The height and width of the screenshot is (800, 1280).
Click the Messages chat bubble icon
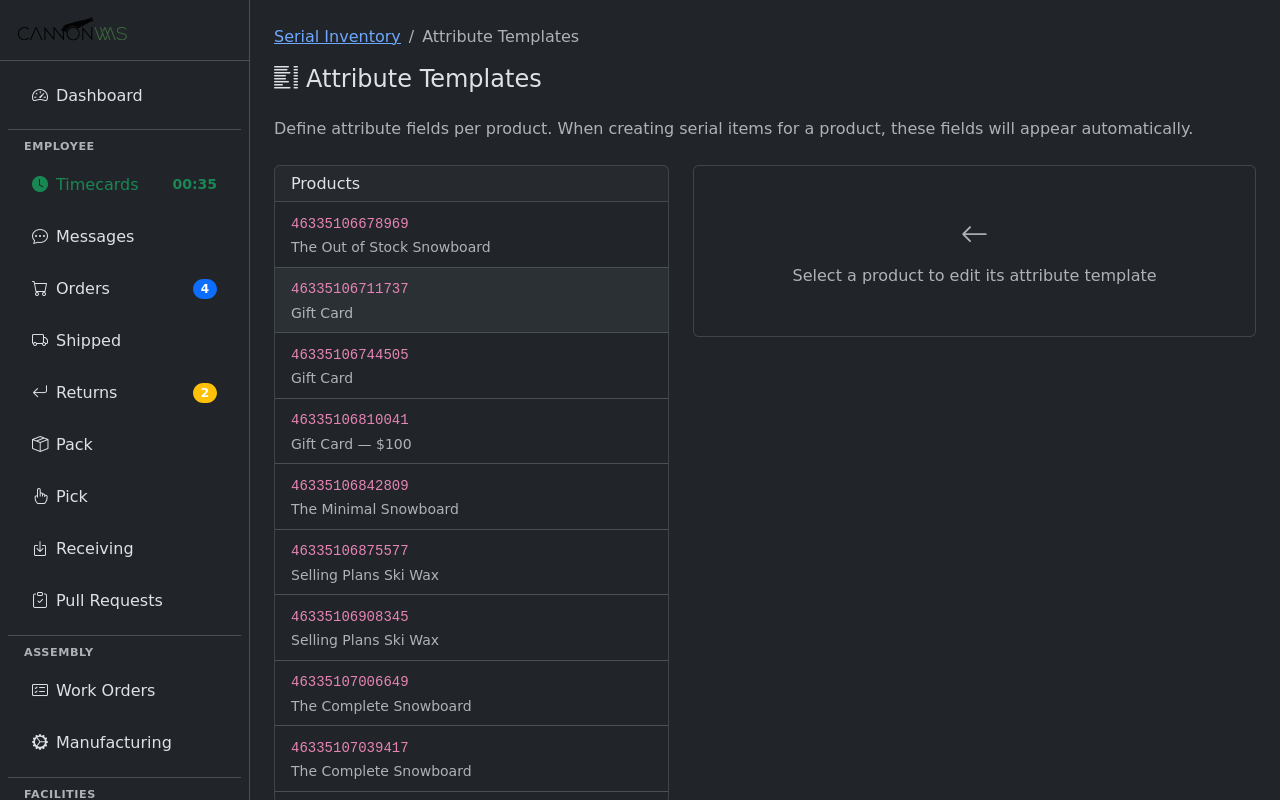coord(39,236)
